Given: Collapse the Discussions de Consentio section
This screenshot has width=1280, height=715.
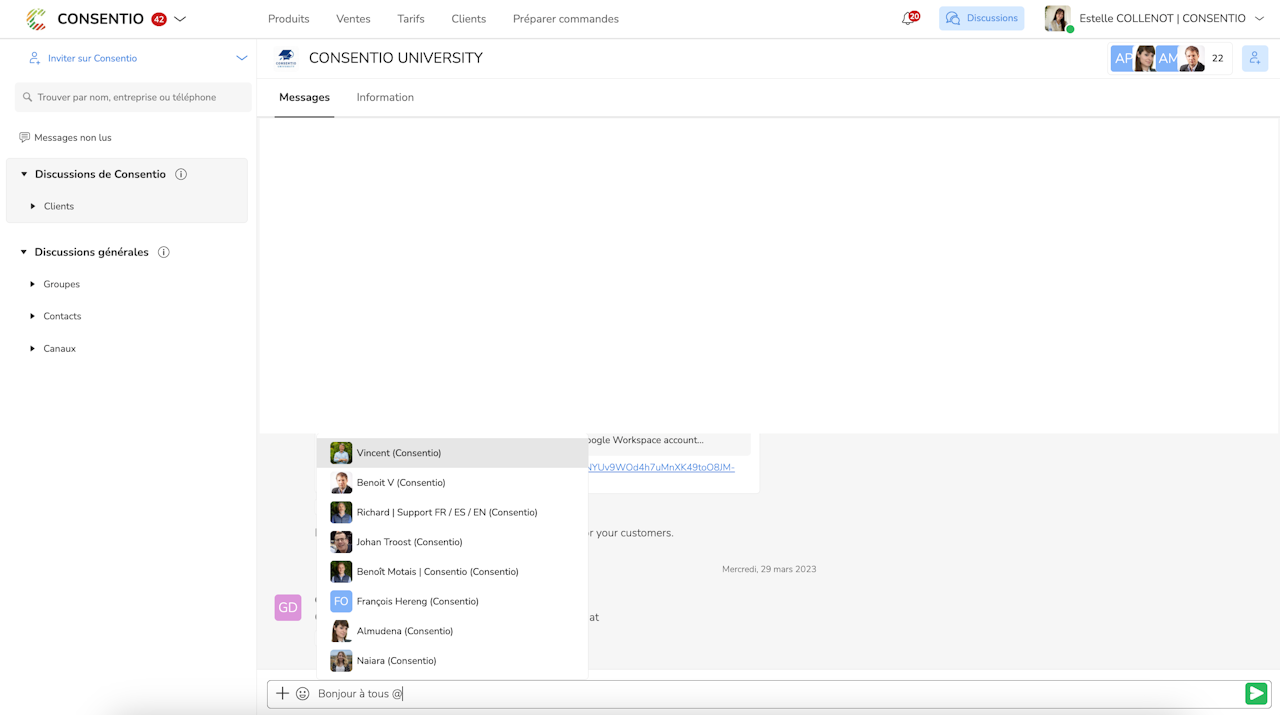Looking at the screenshot, I should [24, 174].
